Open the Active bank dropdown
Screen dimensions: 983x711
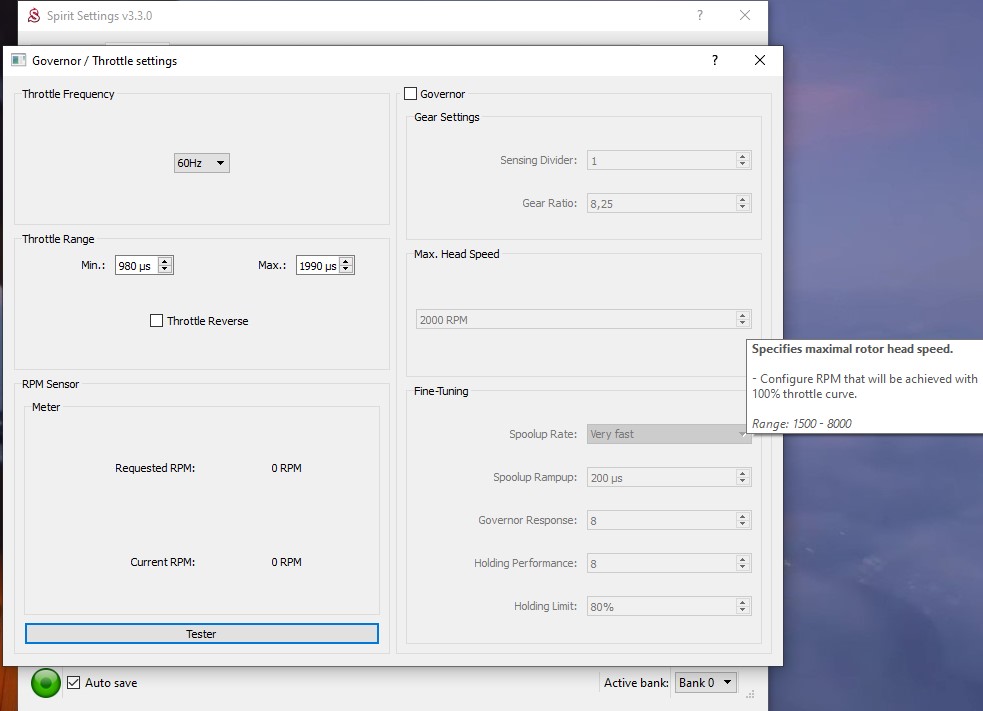706,683
